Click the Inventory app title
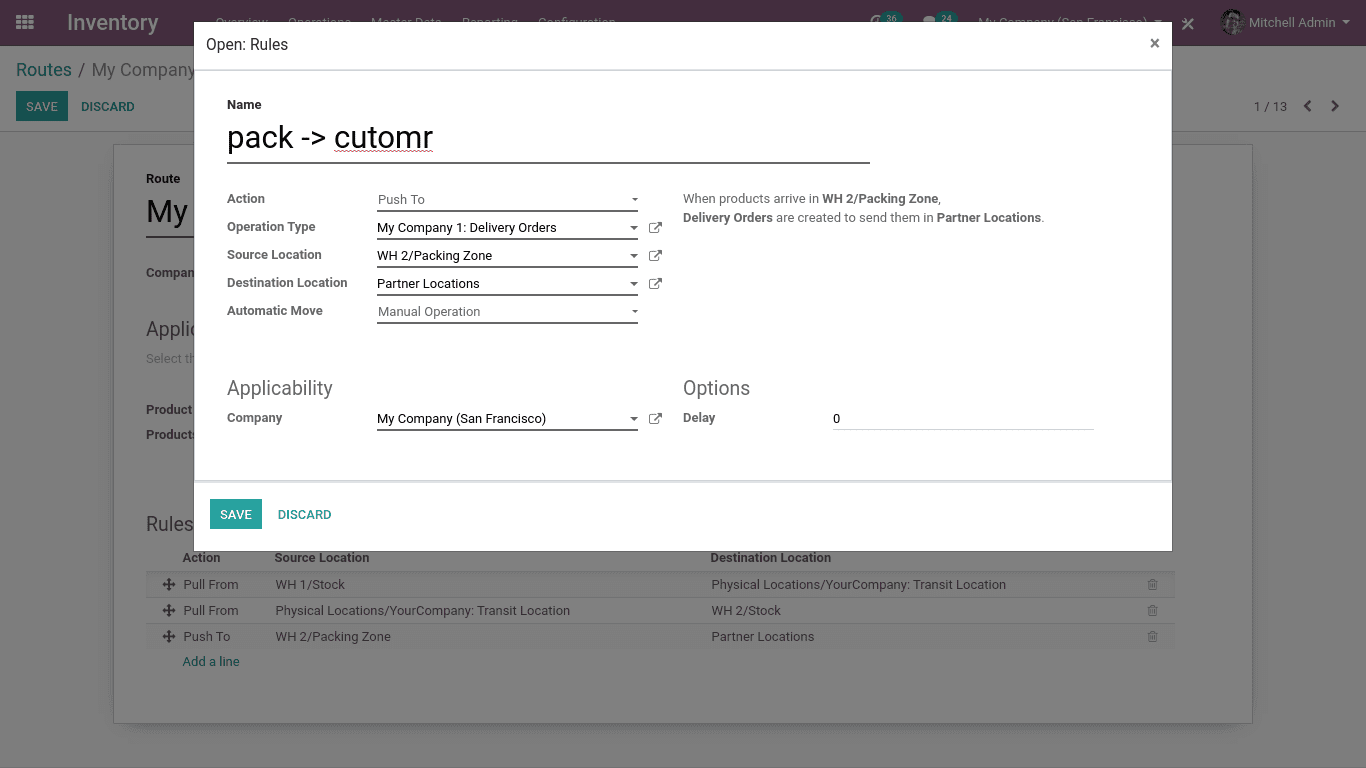Viewport: 1366px width, 768px height. point(113,22)
